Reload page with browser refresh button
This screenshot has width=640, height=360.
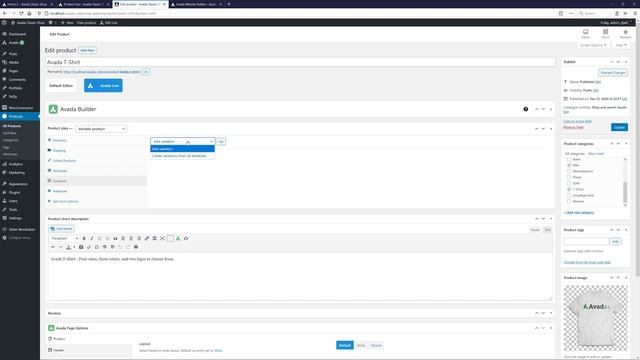(x=21, y=13)
